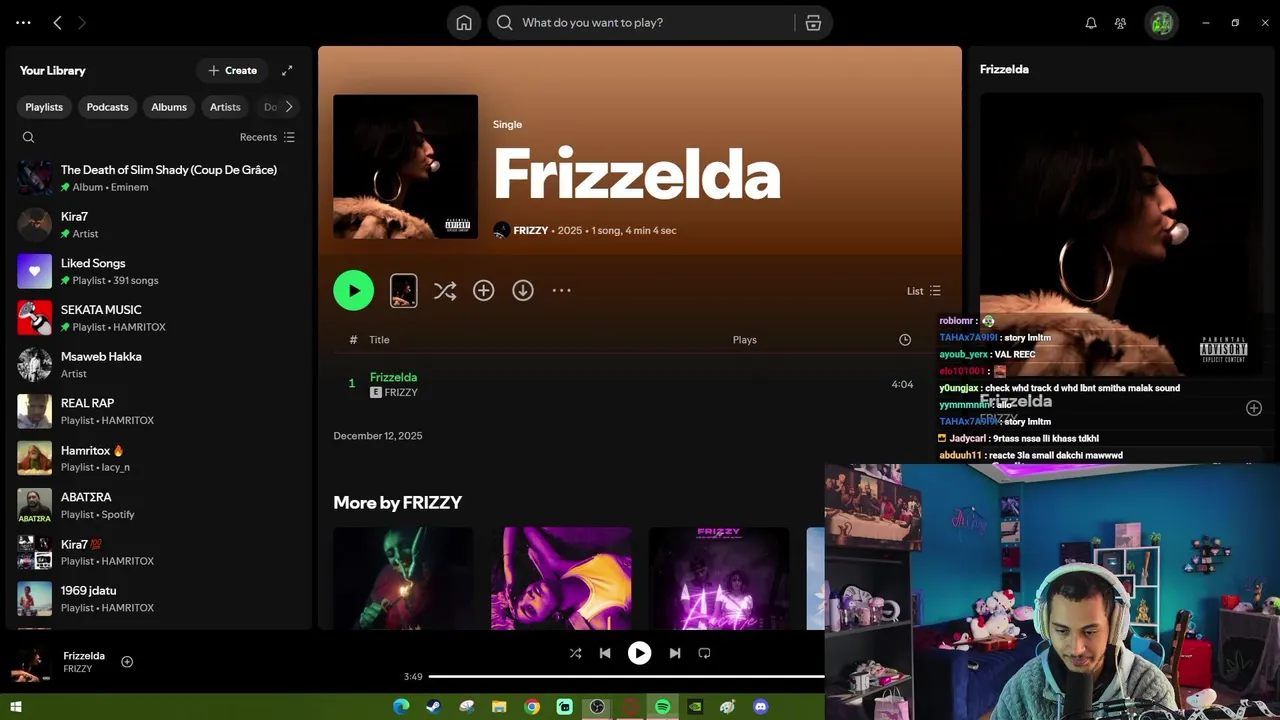Click the Frizzelda title in player bar
Screen dimensions: 1280x720
[84, 656]
